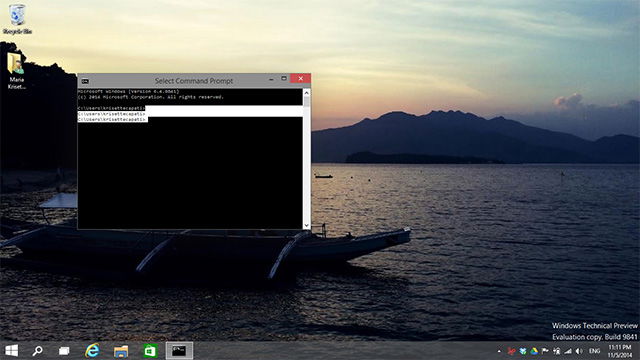This screenshot has height=360, width=640.
Task: Select the Maria Kriset user folder icon
Action: pos(16,71)
